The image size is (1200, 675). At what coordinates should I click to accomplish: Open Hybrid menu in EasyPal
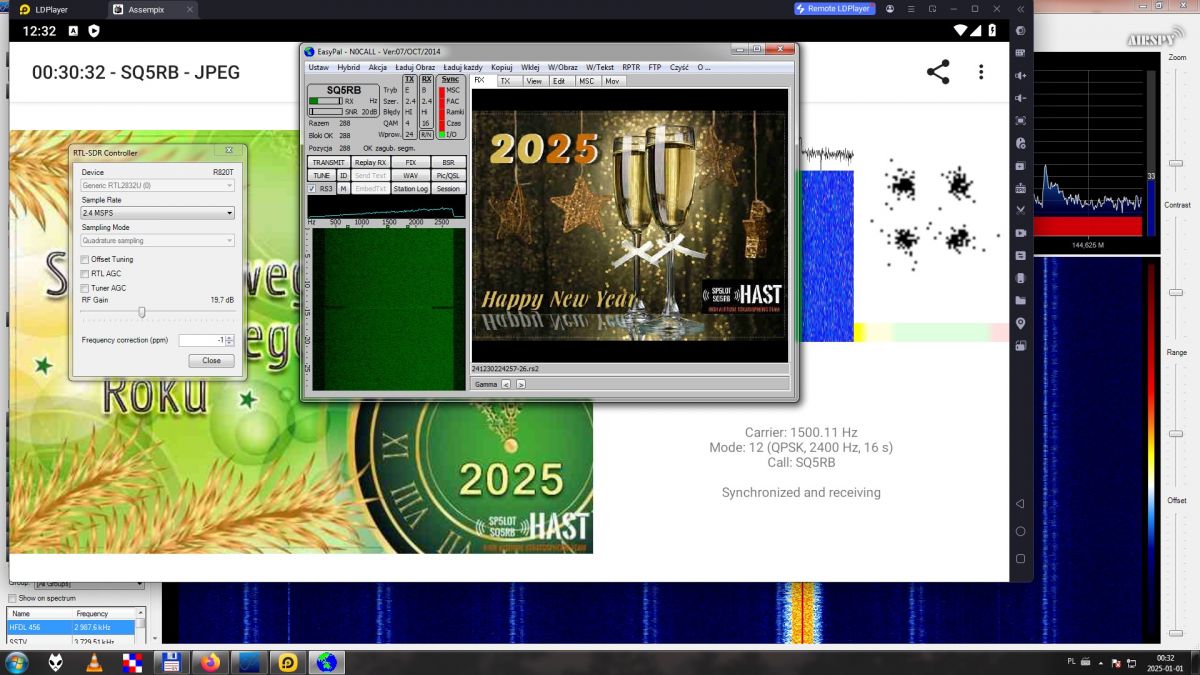click(x=348, y=67)
